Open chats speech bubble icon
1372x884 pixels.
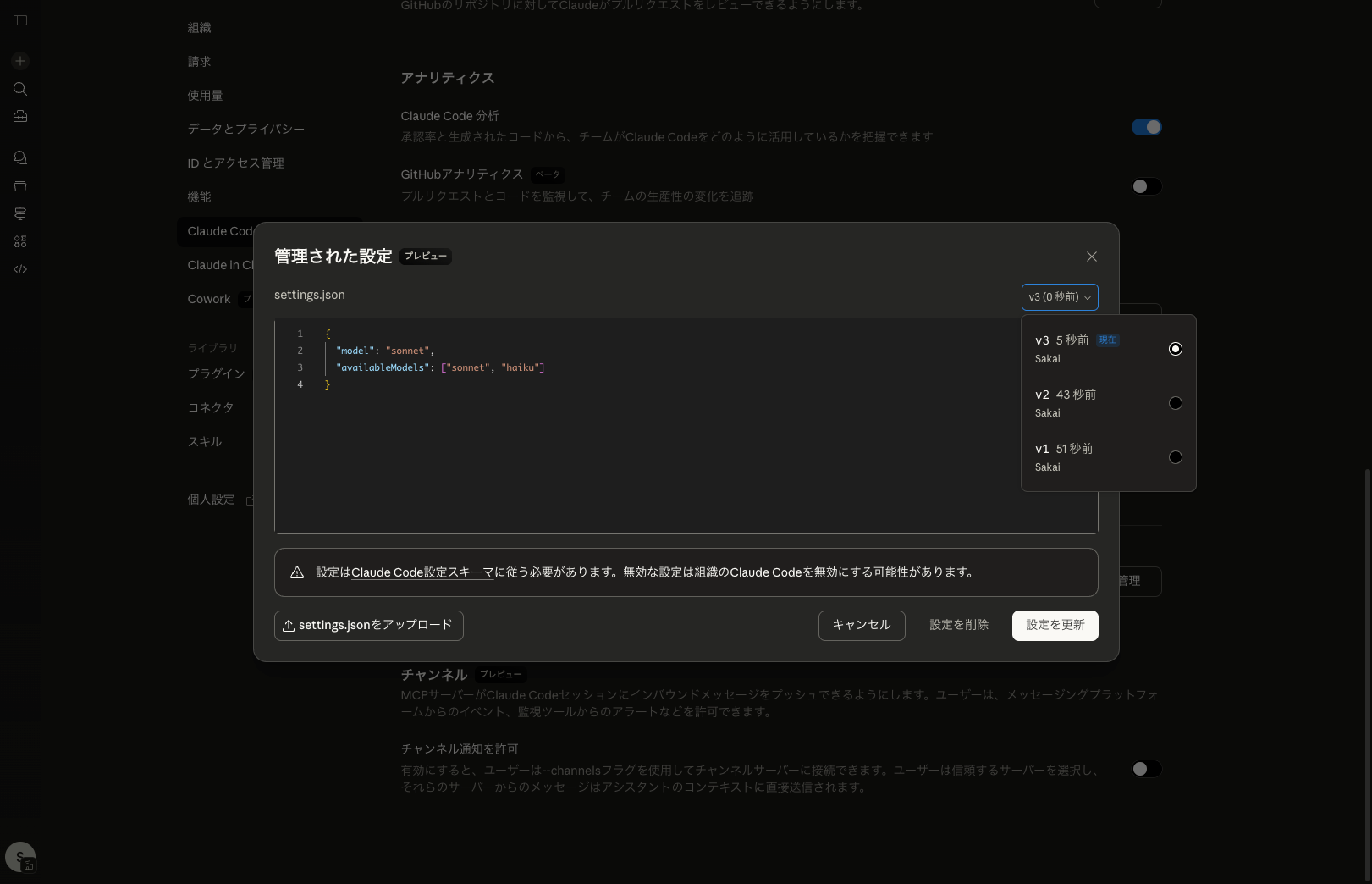(x=20, y=158)
